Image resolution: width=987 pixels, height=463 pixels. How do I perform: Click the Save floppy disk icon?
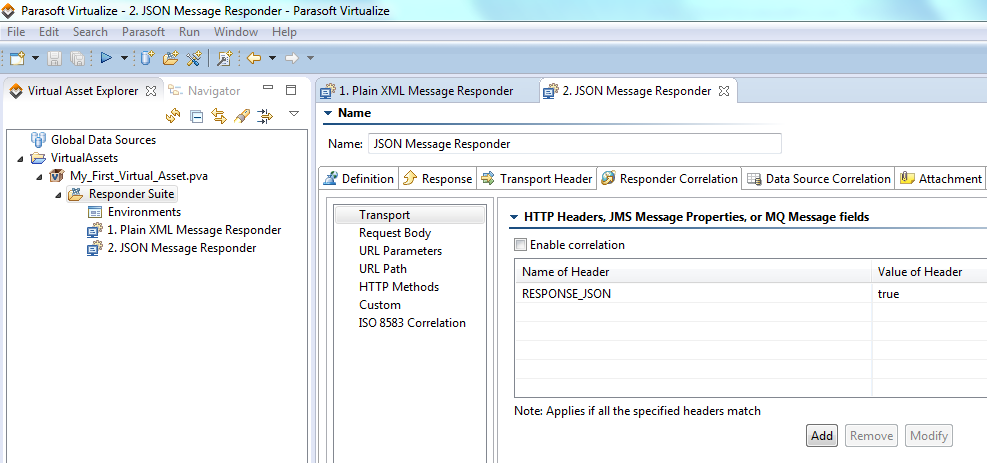55,59
